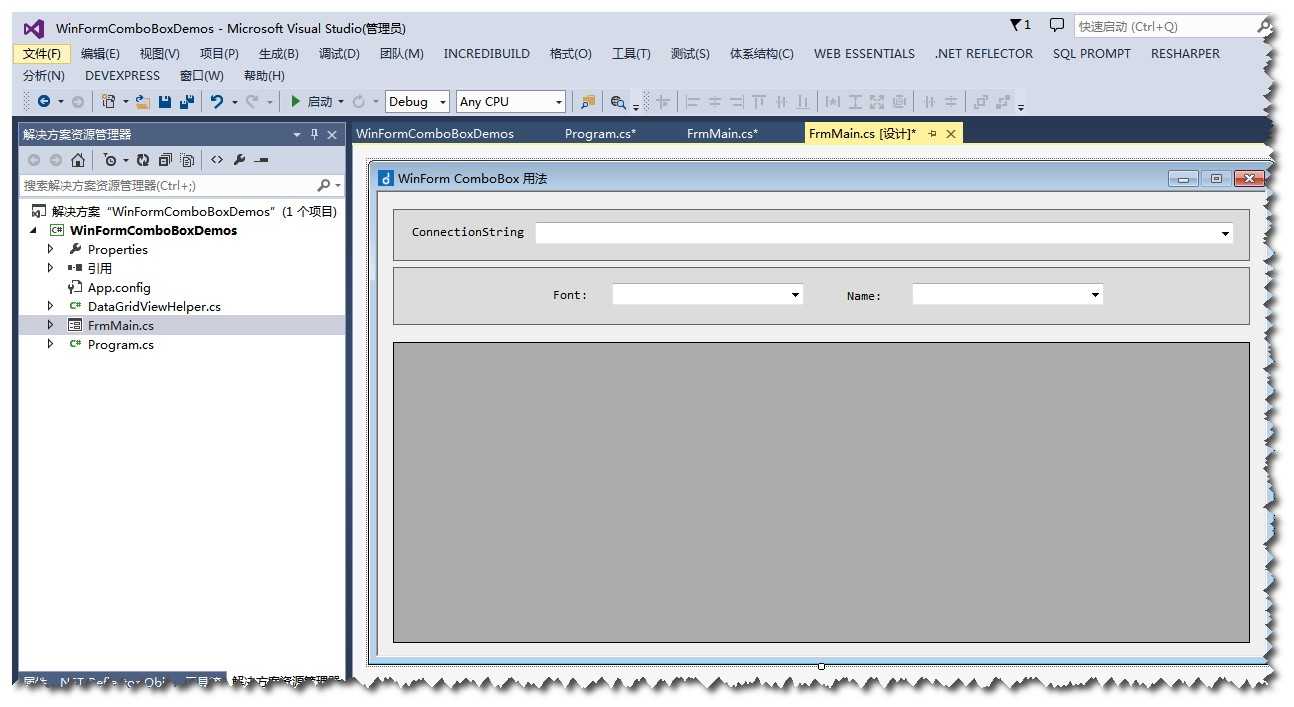Expand the 引用 references node
Screen dimensions: 1294x707
(51, 268)
